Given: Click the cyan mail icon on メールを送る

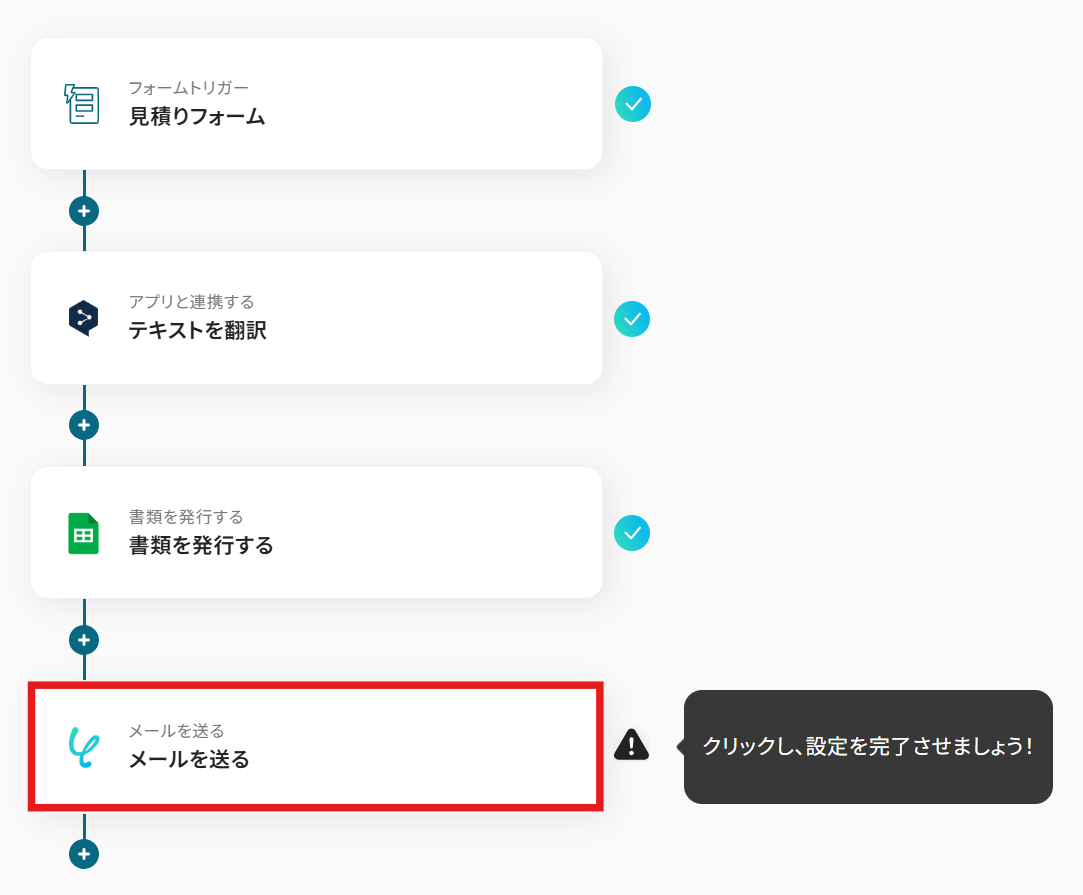Looking at the screenshot, I should 84,747.
